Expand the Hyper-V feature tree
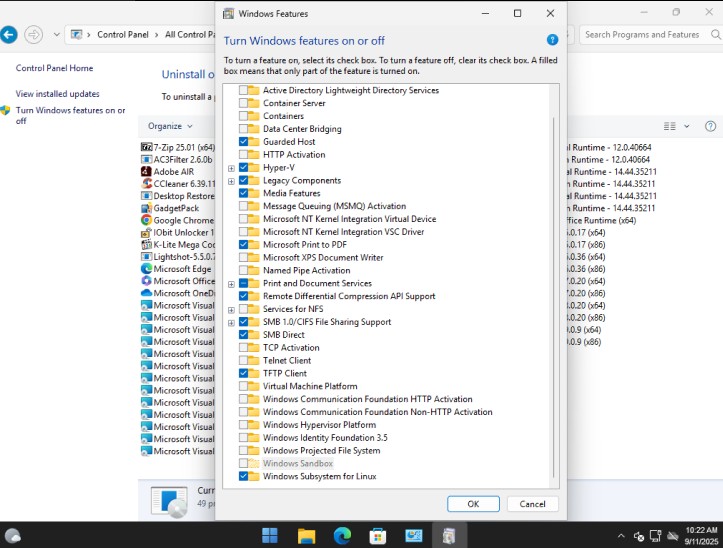The height and width of the screenshot is (548, 723). tap(231, 168)
